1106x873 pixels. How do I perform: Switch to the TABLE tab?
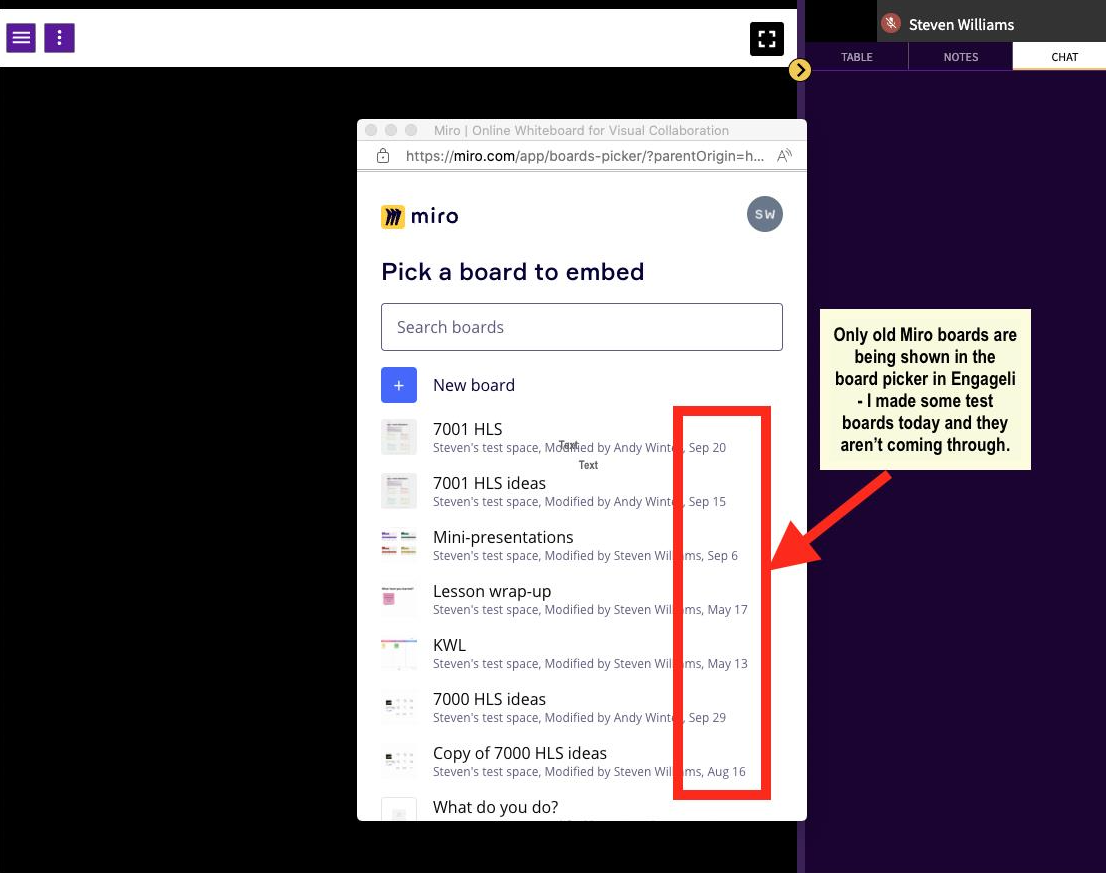click(856, 57)
